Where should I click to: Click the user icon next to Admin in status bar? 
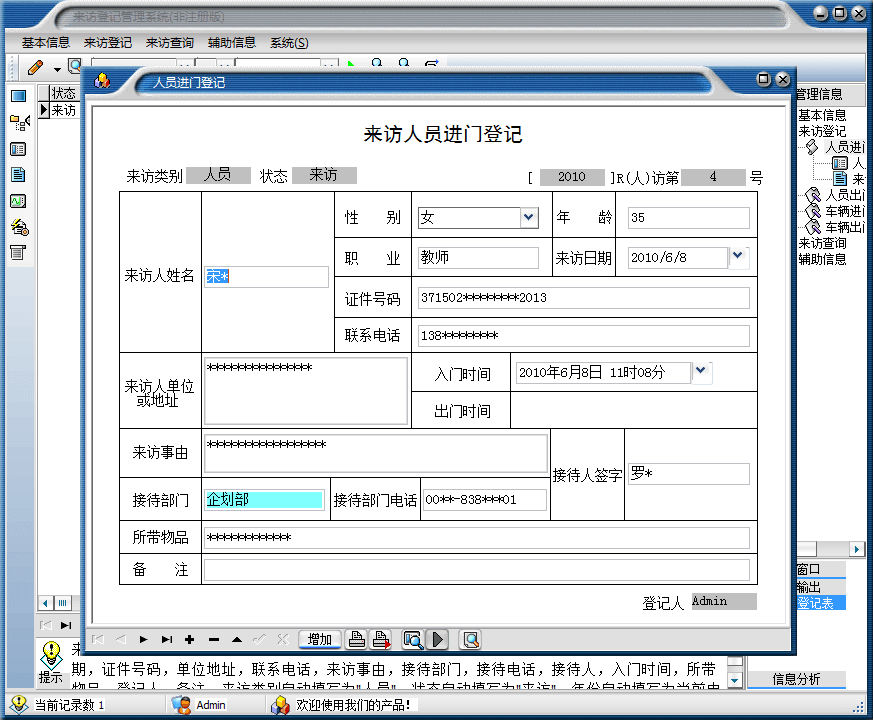(x=182, y=705)
